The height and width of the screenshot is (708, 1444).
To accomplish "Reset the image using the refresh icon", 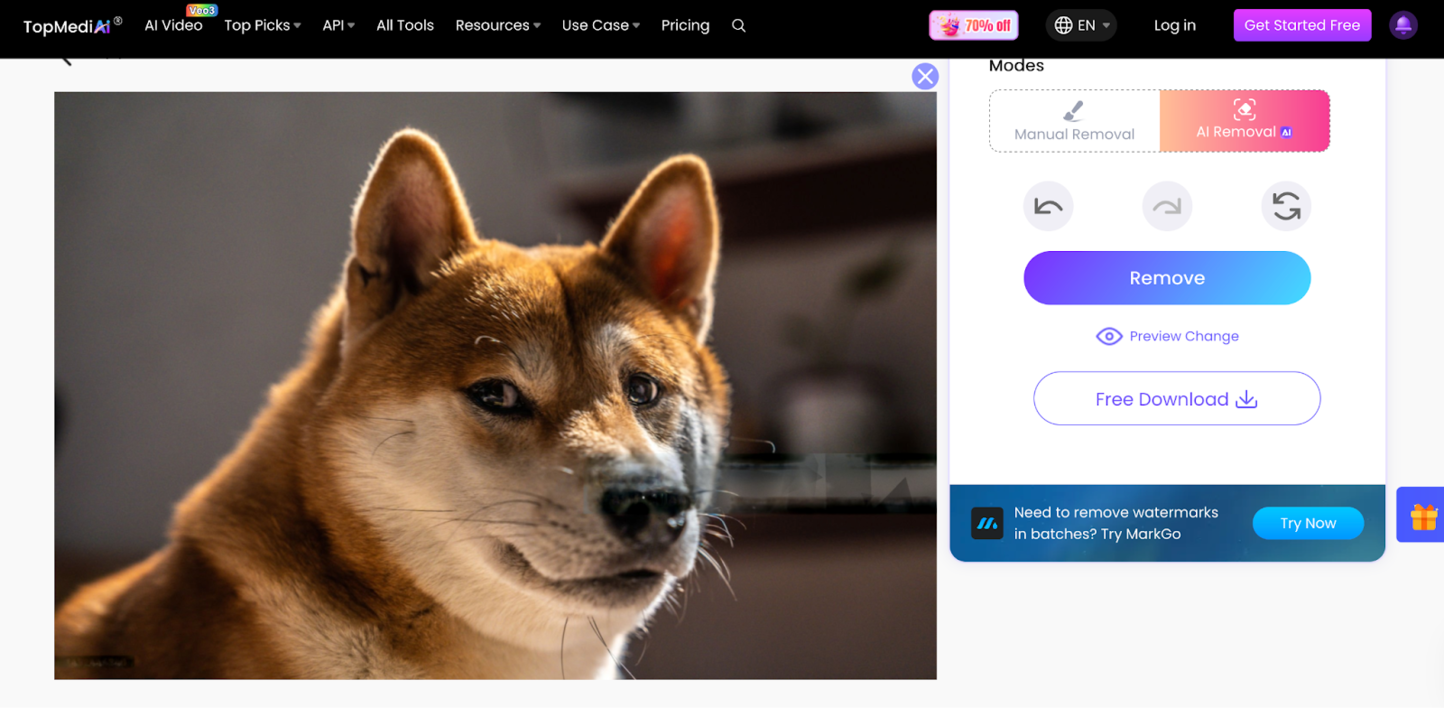I will (x=1286, y=206).
